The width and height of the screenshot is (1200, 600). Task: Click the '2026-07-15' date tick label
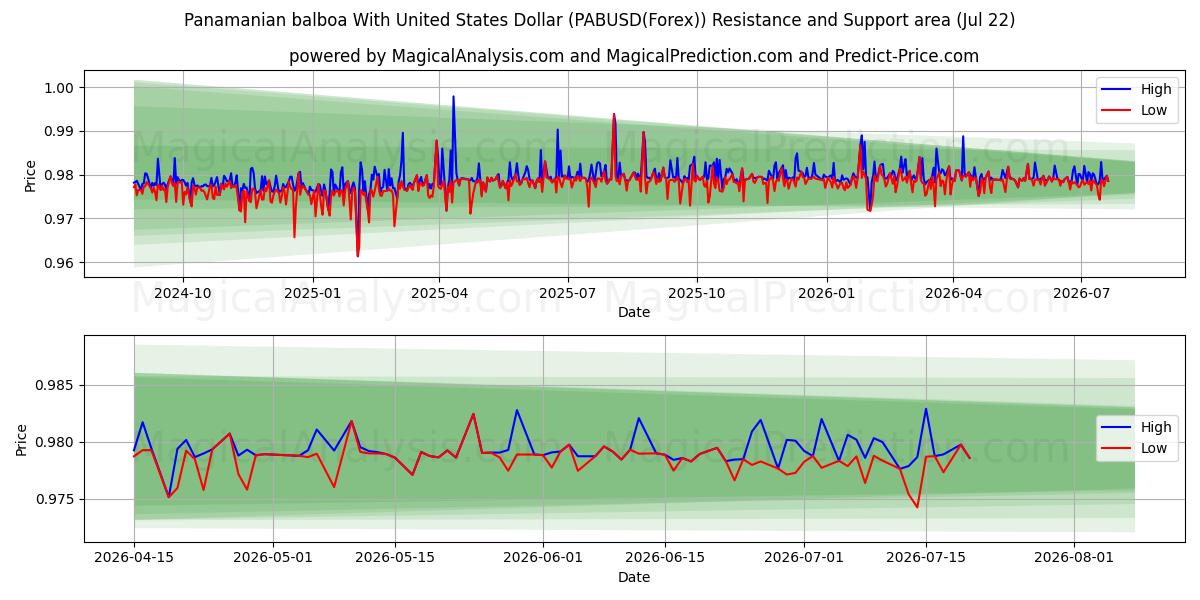pyautogui.click(x=926, y=558)
